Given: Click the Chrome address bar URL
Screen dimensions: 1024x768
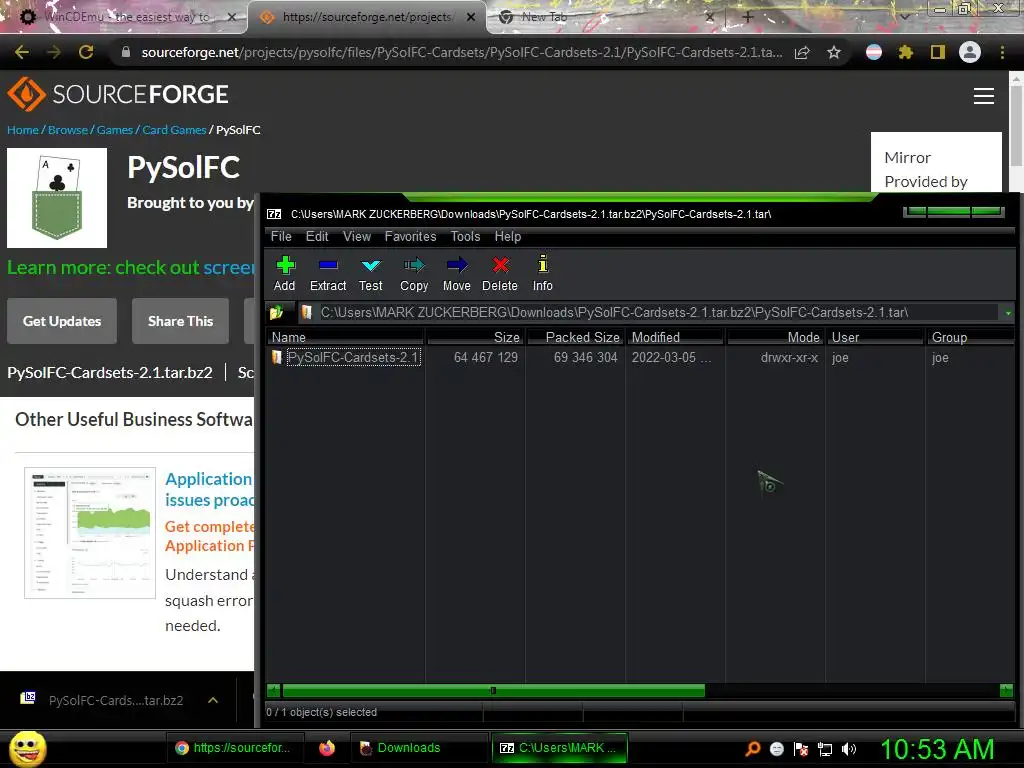Looking at the screenshot, I should 462,52.
